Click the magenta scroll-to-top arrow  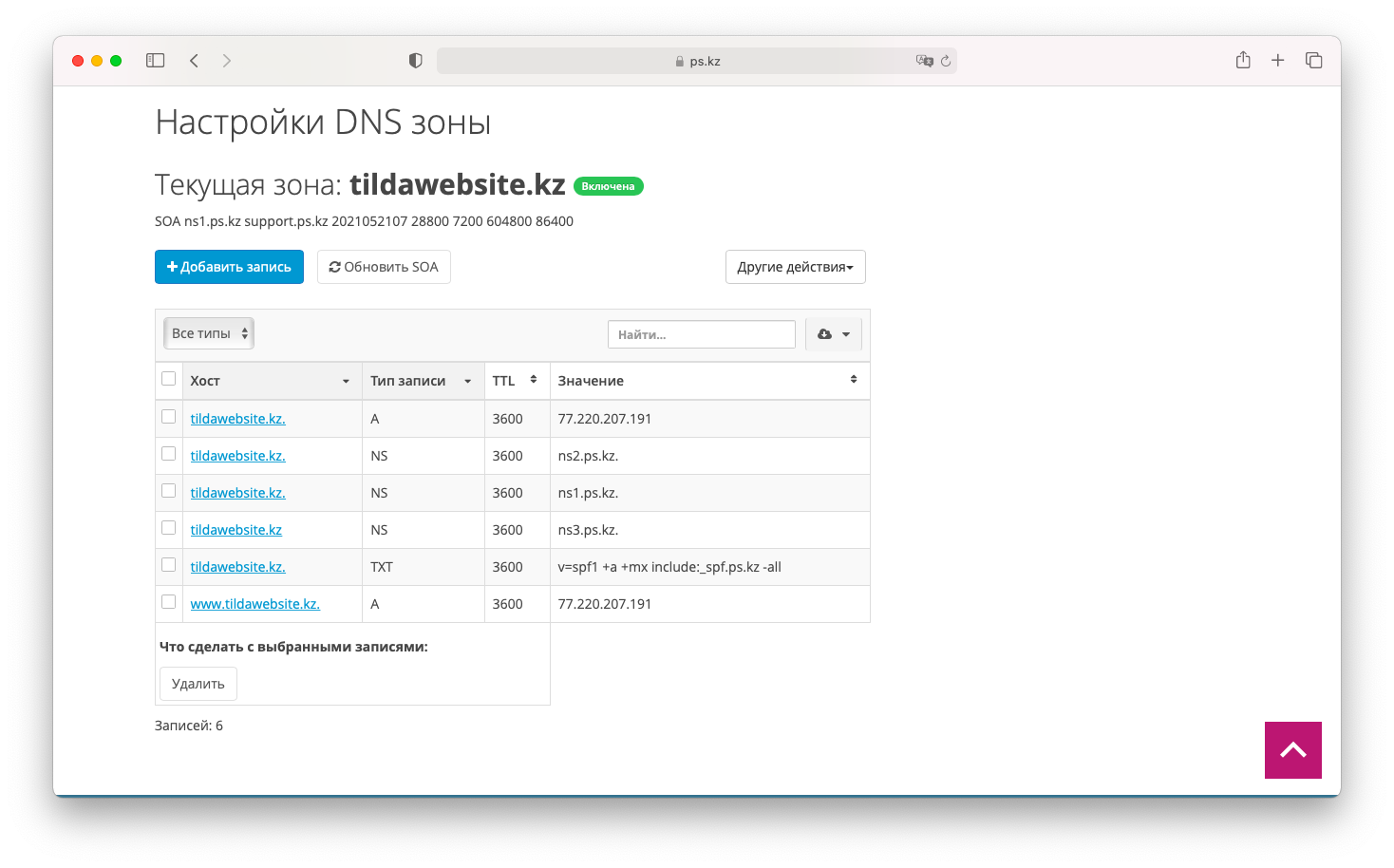click(x=1293, y=750)
